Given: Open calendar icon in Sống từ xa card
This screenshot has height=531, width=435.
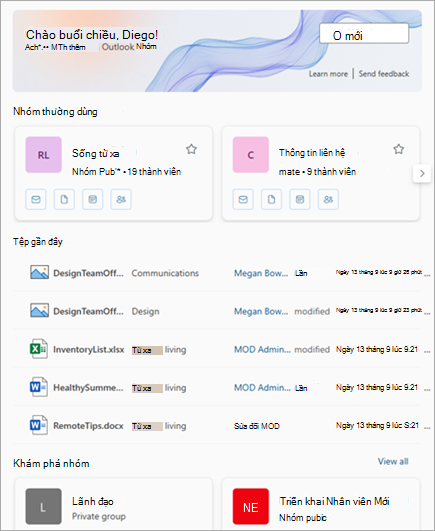Looking at the screenshot, I should pos(92,199).
